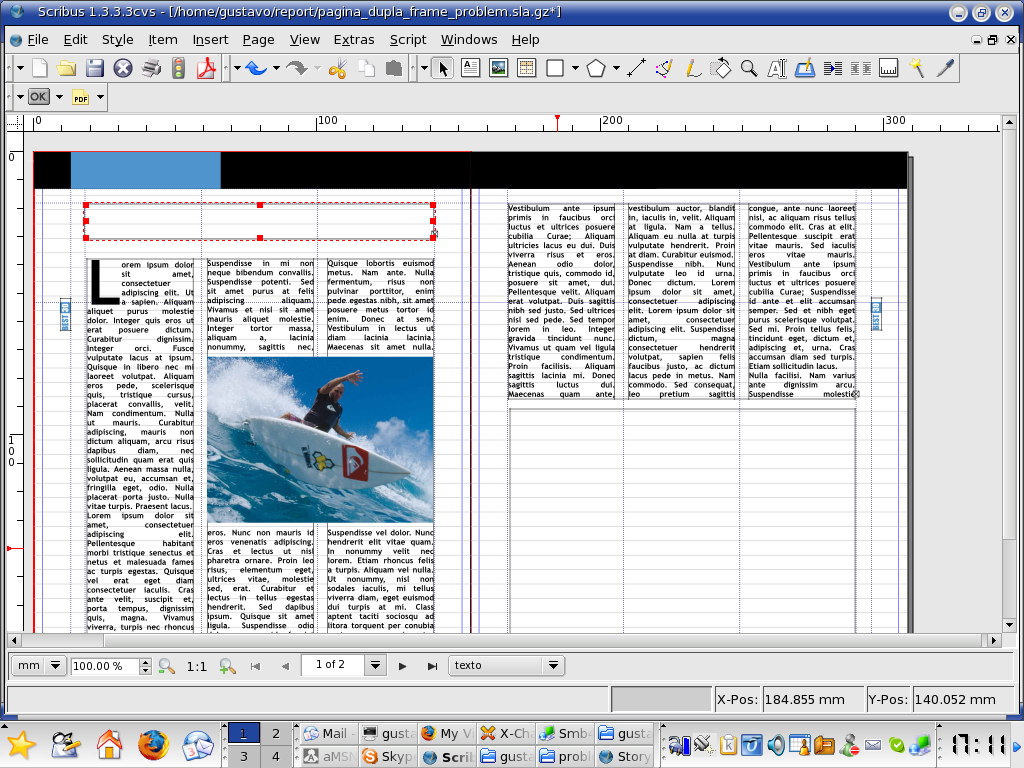The height and width of the screenshot is (768, 1024).
Task: Choose the Insert Table tool
Action: coord(526,68)
